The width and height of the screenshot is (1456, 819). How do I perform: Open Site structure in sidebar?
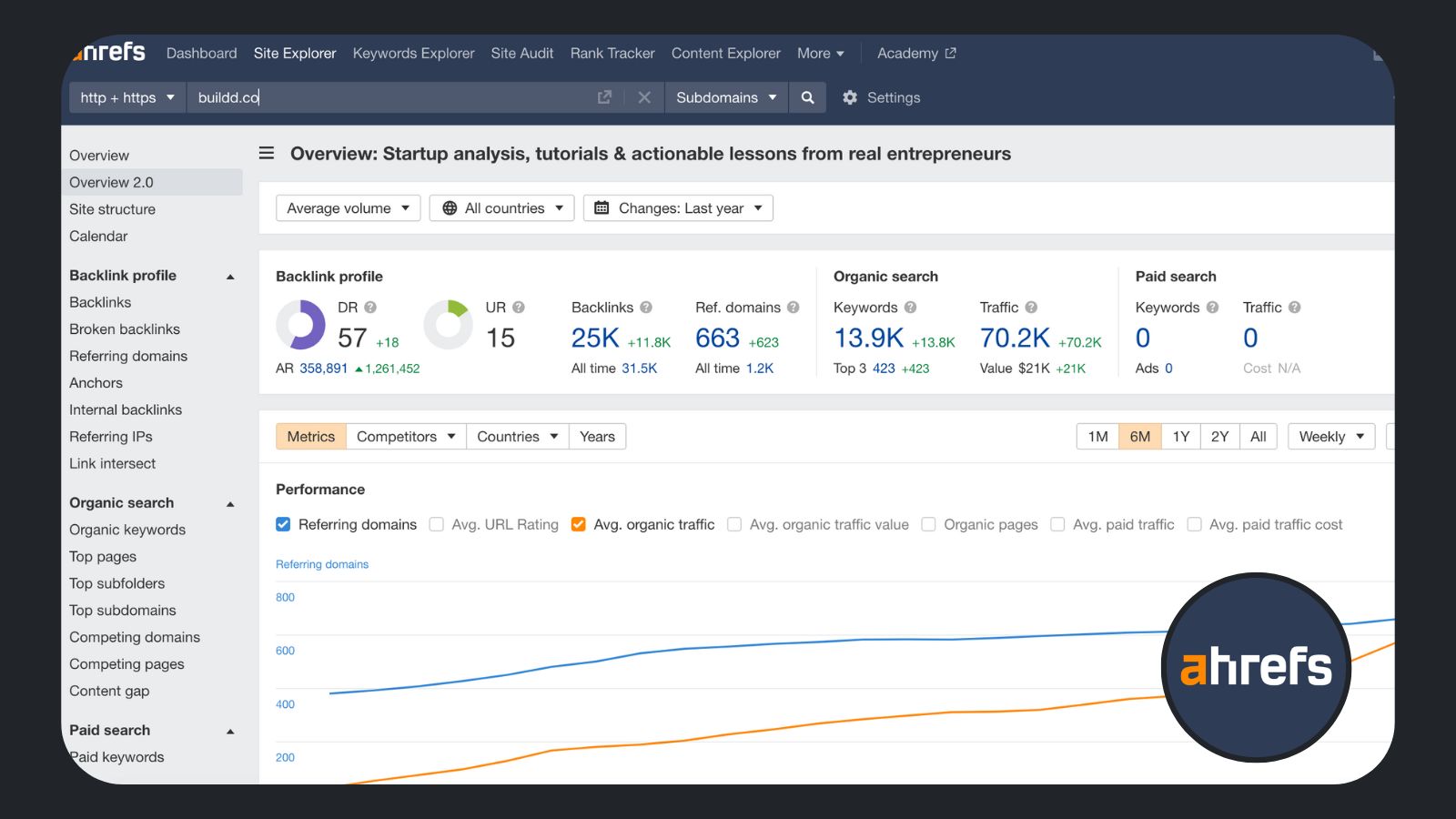pyautogui.click(x=112, y=209)
